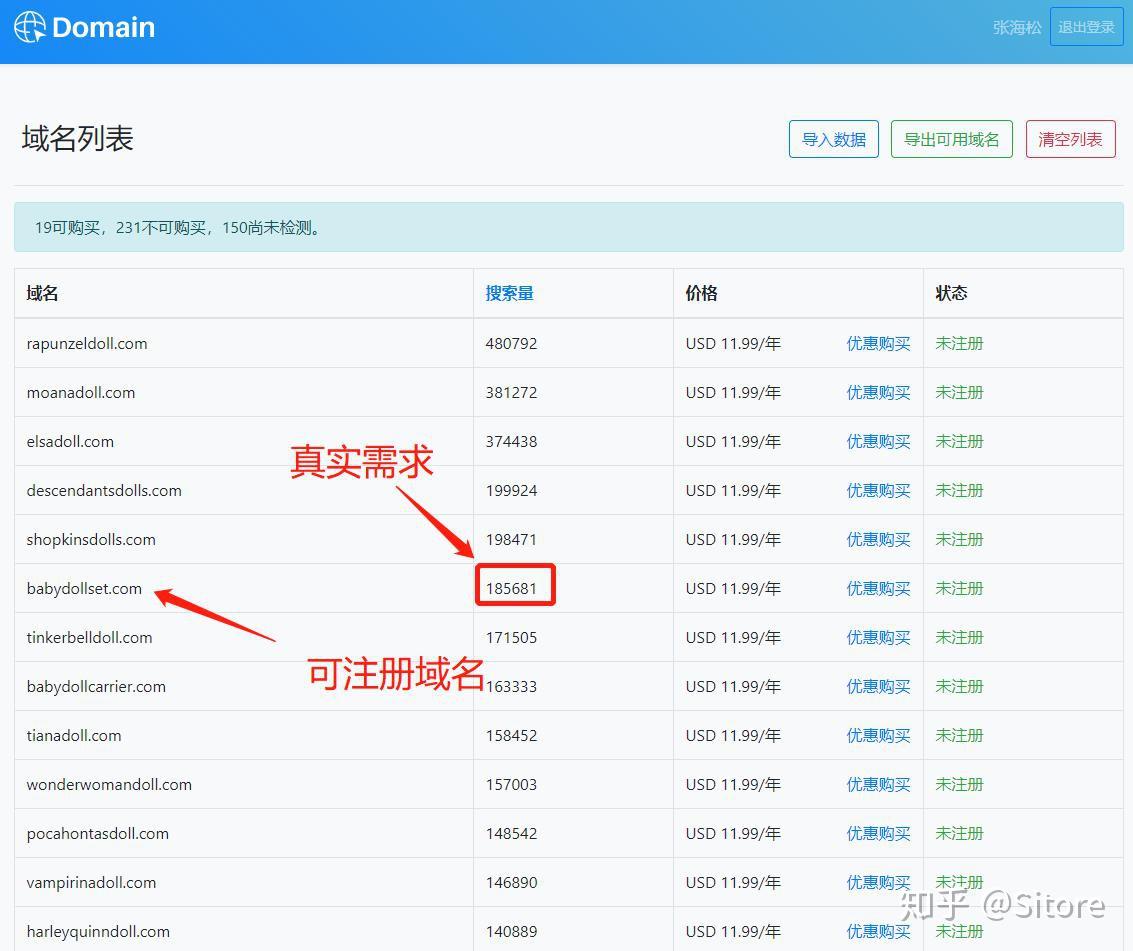The image size is (1133, 951).
Task: Click search volume 198471
Action: click(512, 540)
